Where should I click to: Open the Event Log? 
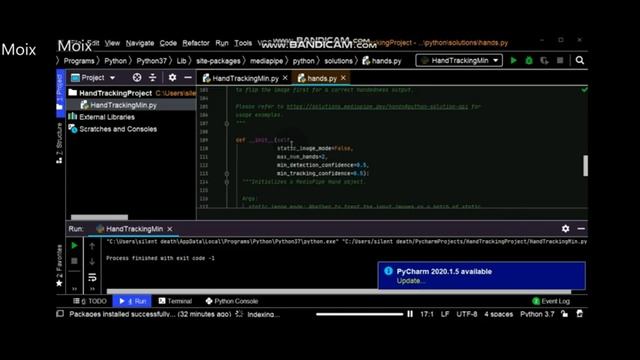click(551, 301)
